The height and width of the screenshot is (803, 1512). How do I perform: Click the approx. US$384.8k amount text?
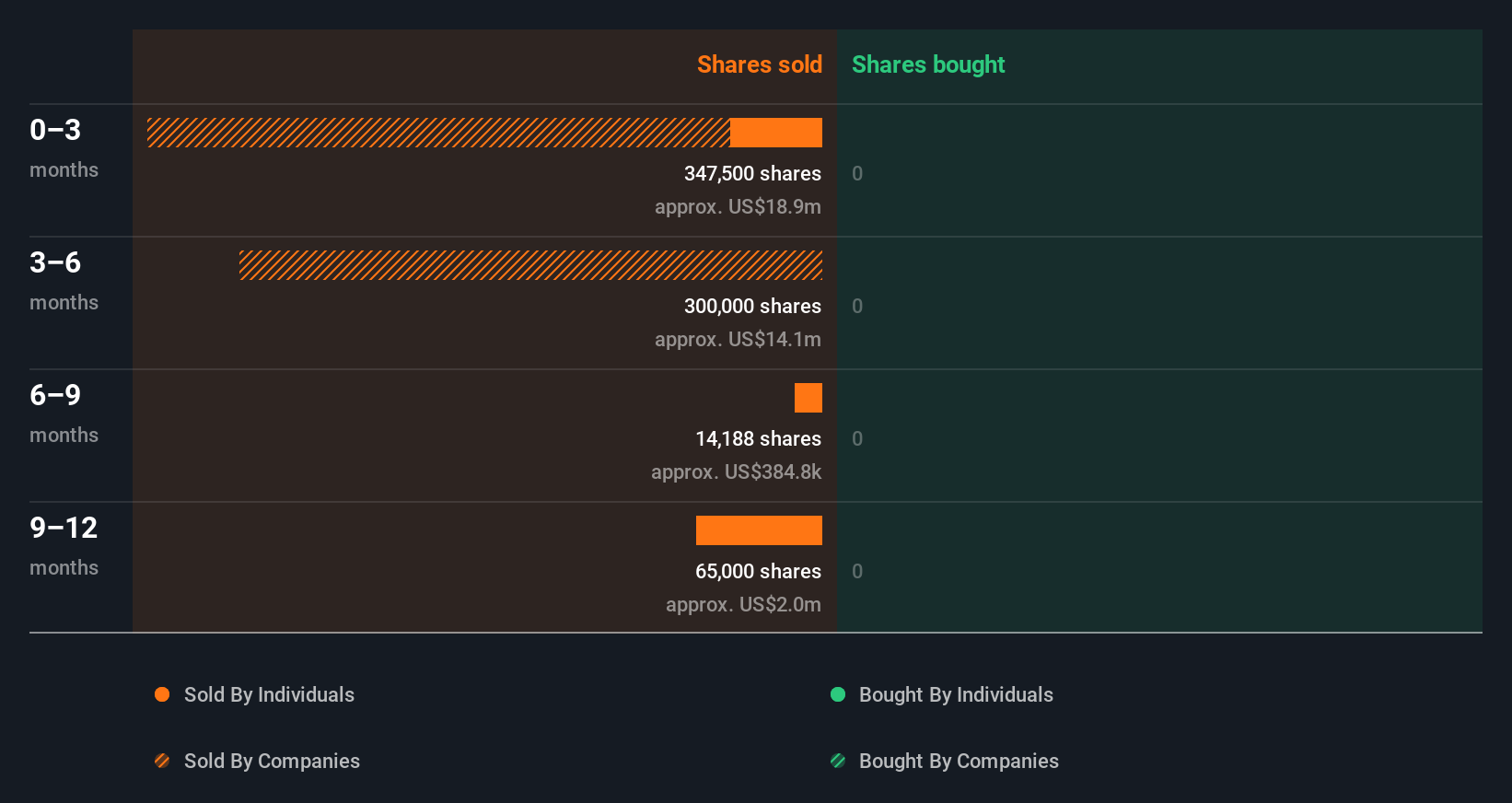coord(736,471)
